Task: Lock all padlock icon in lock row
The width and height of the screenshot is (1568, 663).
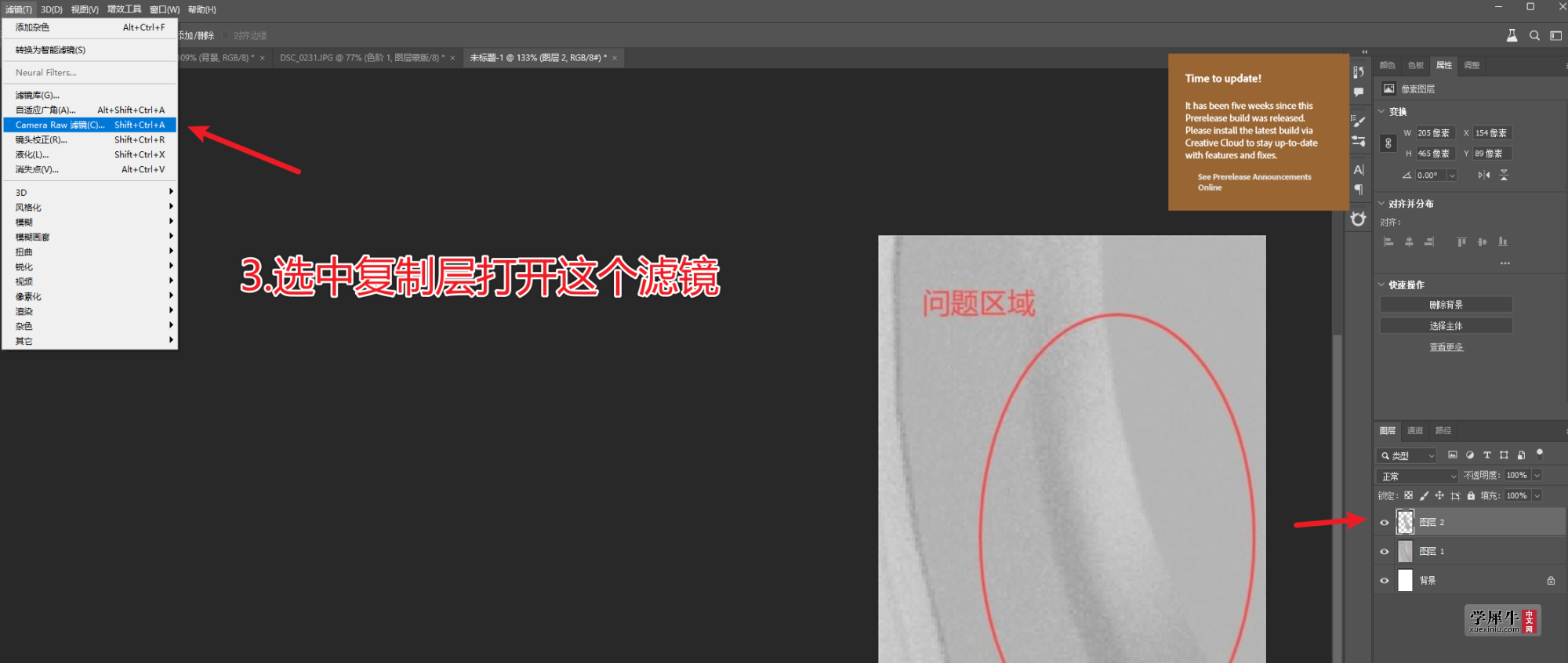Action: pyautogui.click(x=1471, y=495)
